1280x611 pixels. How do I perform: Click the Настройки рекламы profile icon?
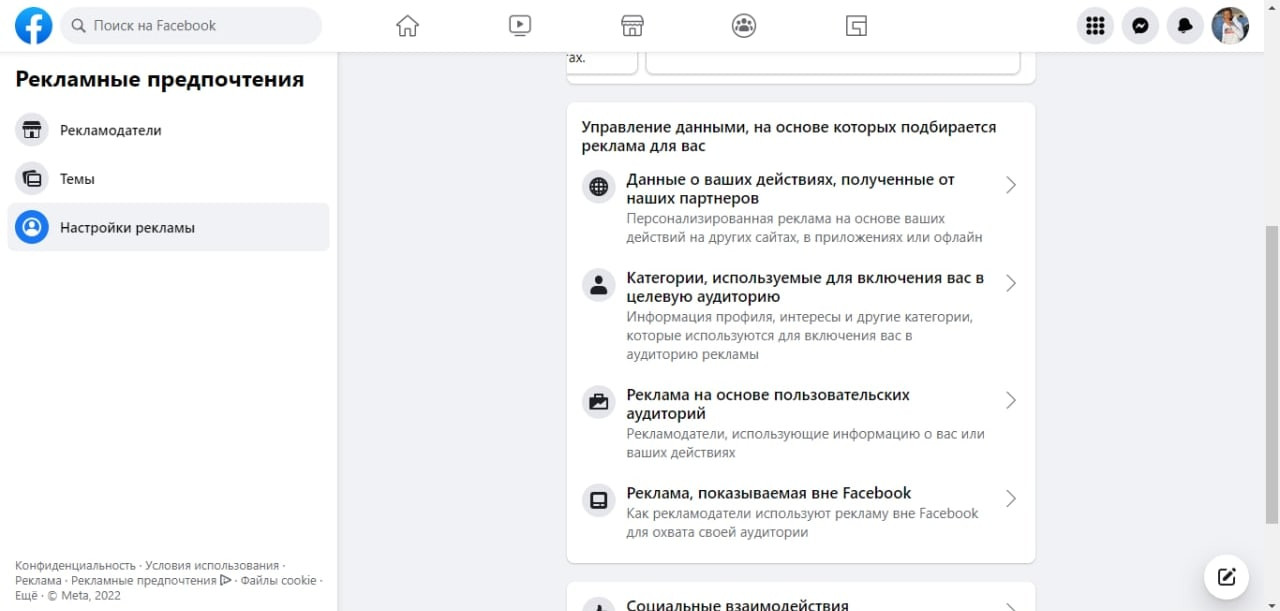[32, 228]
